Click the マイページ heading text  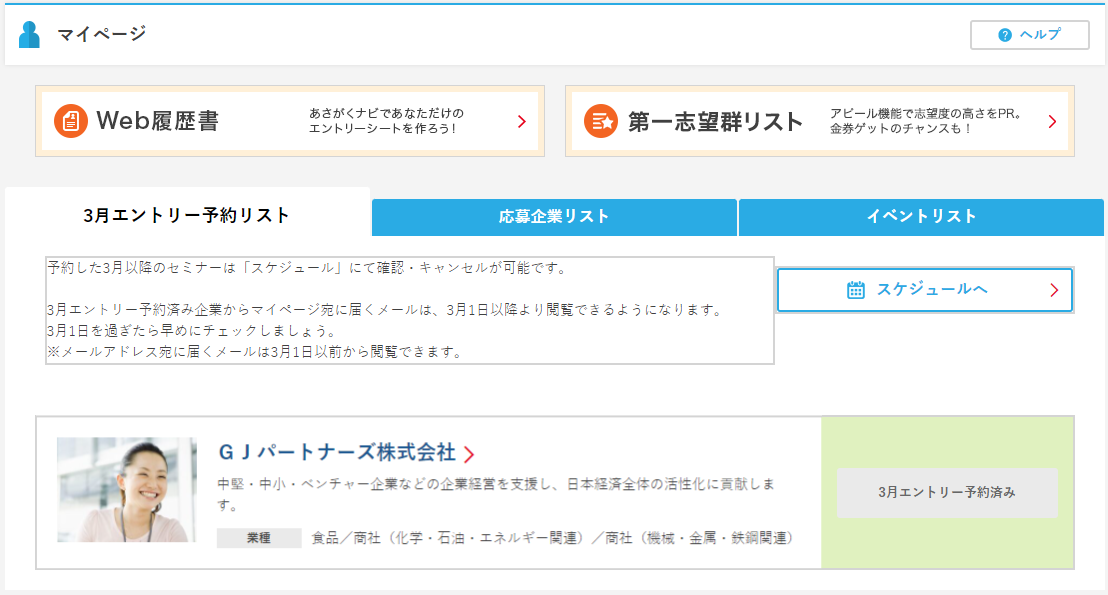click(x=101, y=34)
